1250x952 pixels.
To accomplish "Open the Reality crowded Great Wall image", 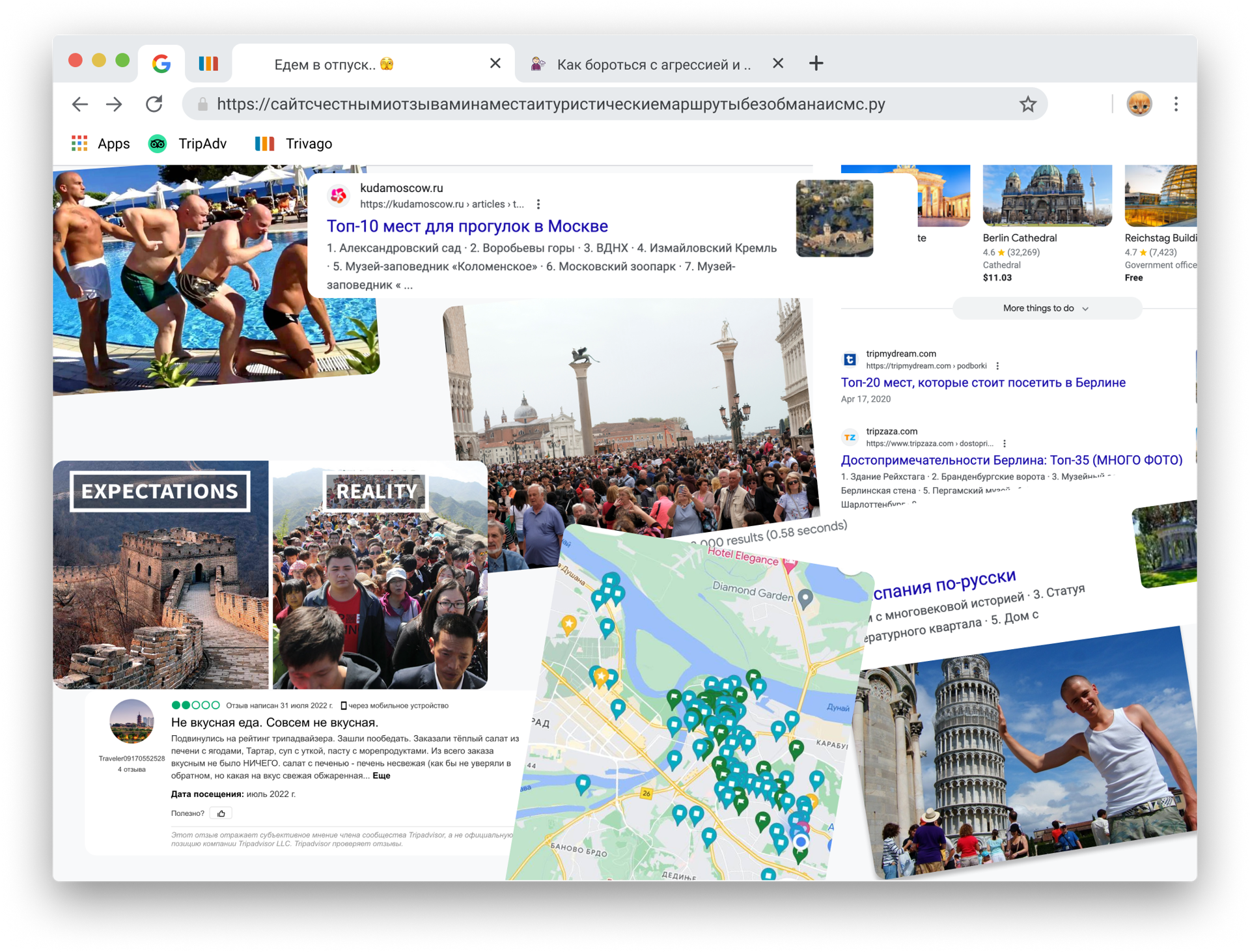I will 380,575.
